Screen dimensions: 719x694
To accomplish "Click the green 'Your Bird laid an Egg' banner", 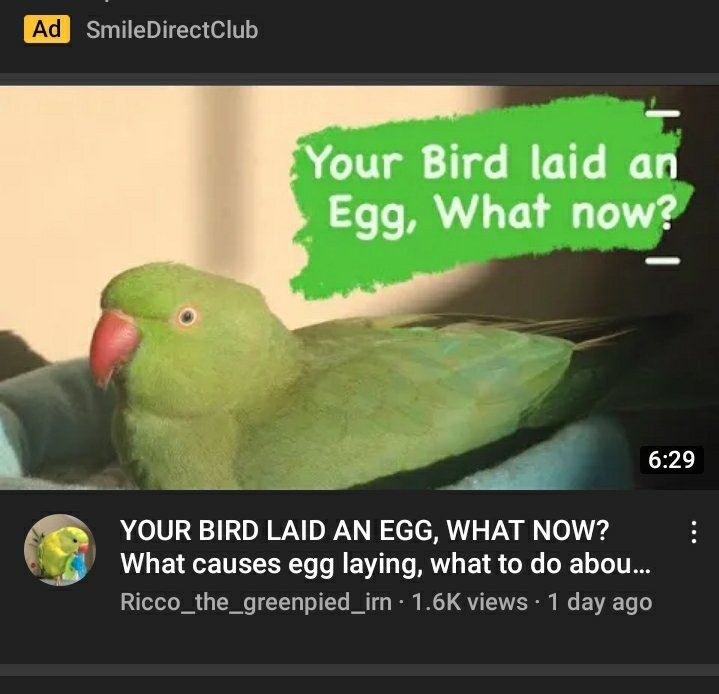I will tap(491, 197).
